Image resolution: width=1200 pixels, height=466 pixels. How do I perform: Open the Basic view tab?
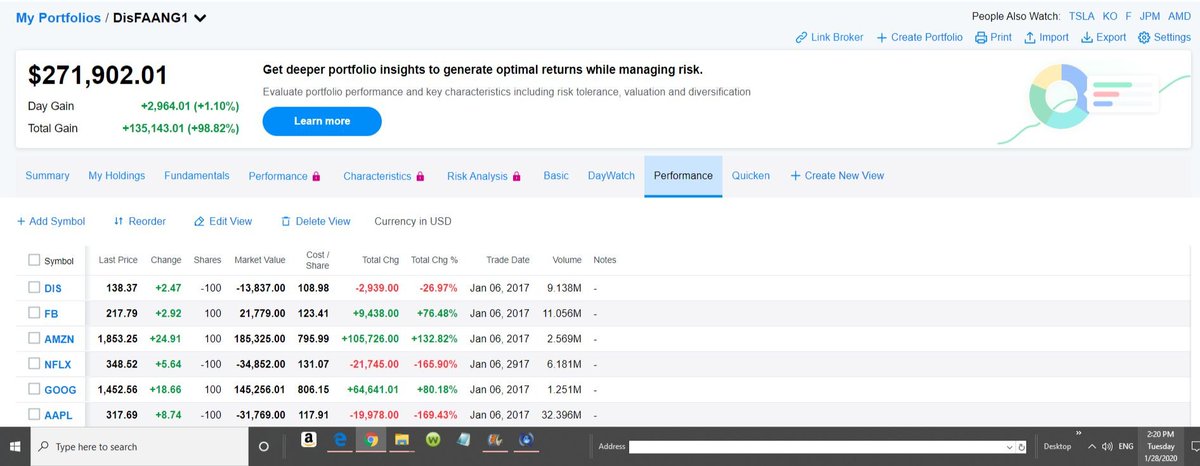556,176
